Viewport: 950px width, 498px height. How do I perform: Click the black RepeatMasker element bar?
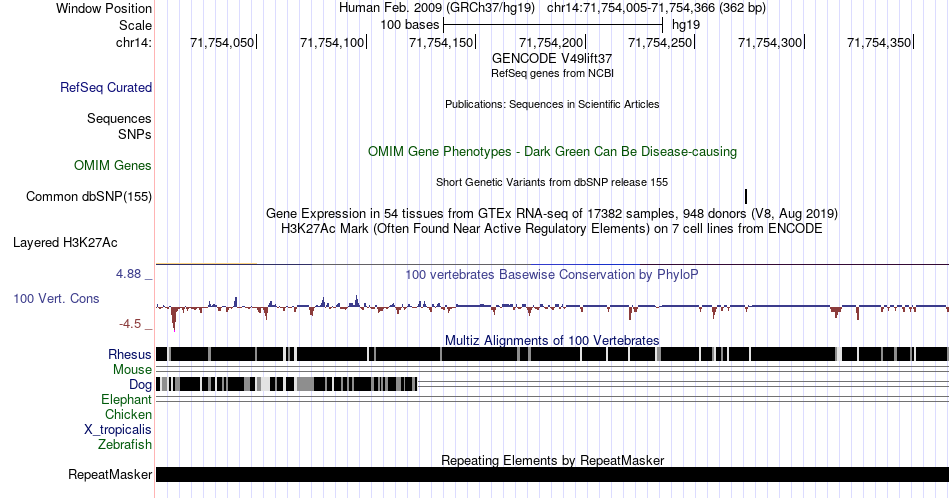[x=552, y=474]
